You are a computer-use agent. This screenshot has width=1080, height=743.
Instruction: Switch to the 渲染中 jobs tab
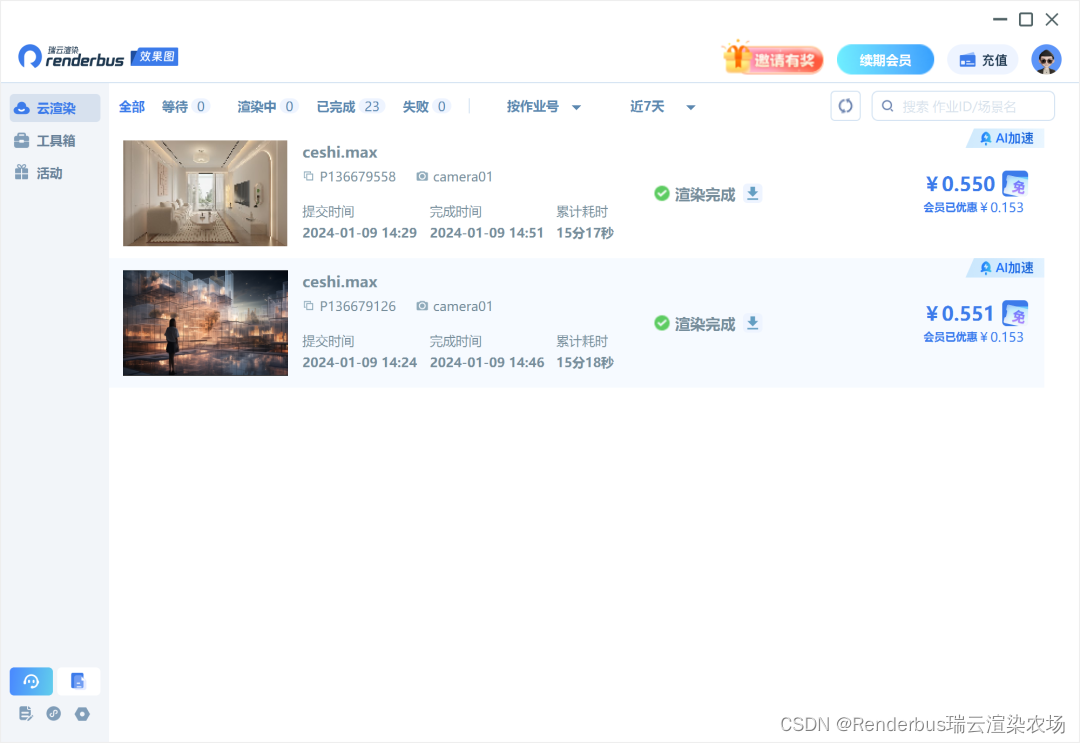(x=267, y=107)
